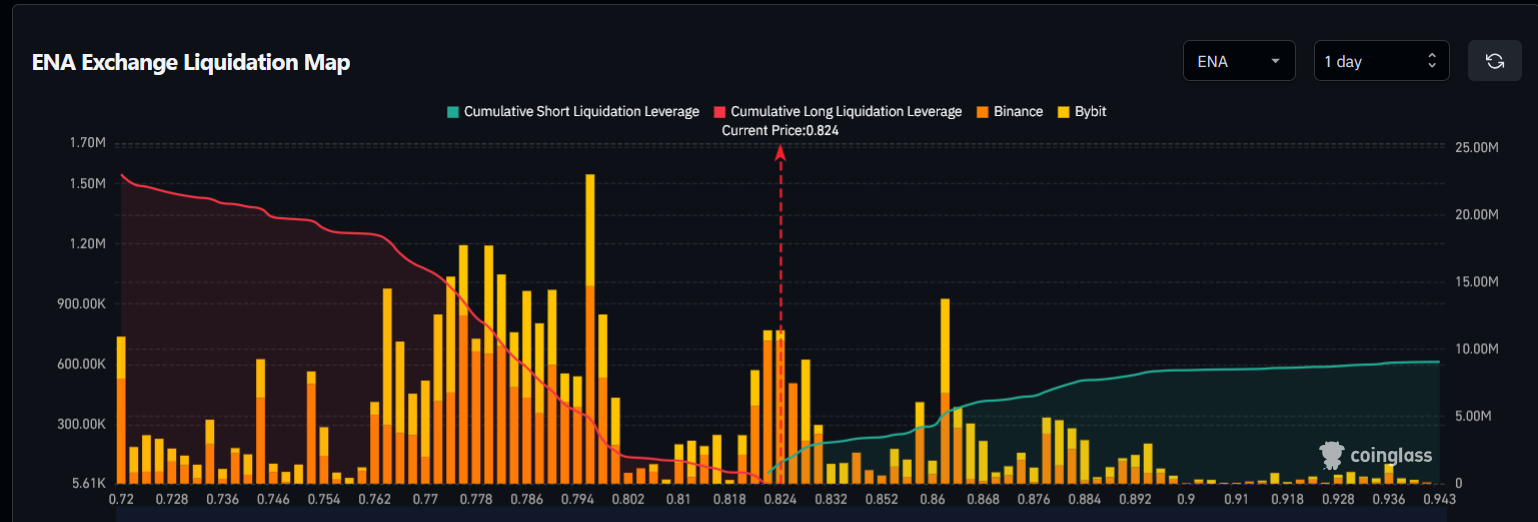1538x522 pixels.
Task: Click the ENA Exchange Liquidation Map title
Action: (x=191, y=62)
